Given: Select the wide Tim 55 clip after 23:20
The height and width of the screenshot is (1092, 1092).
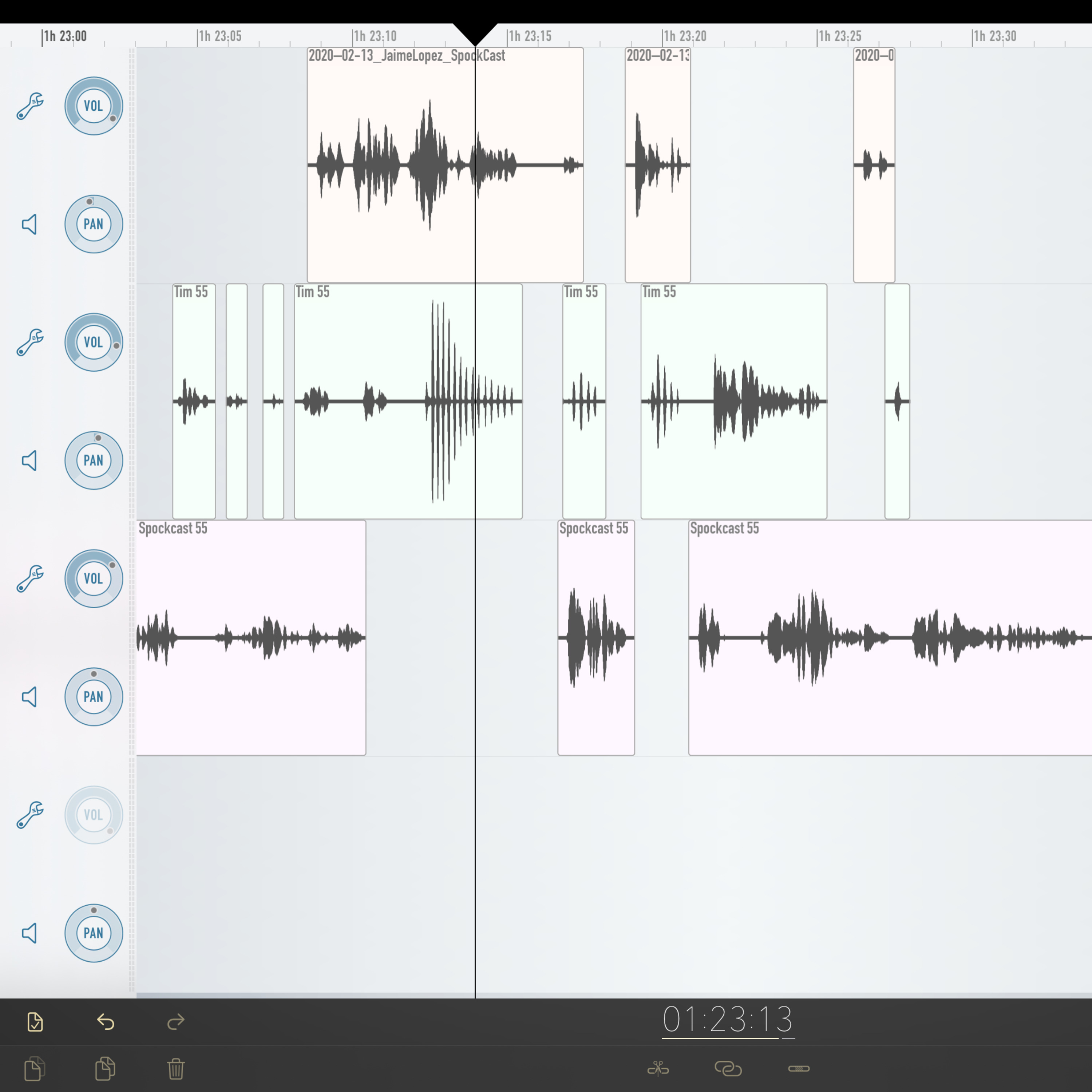Looking at the screenshot, I should (734, 401).
